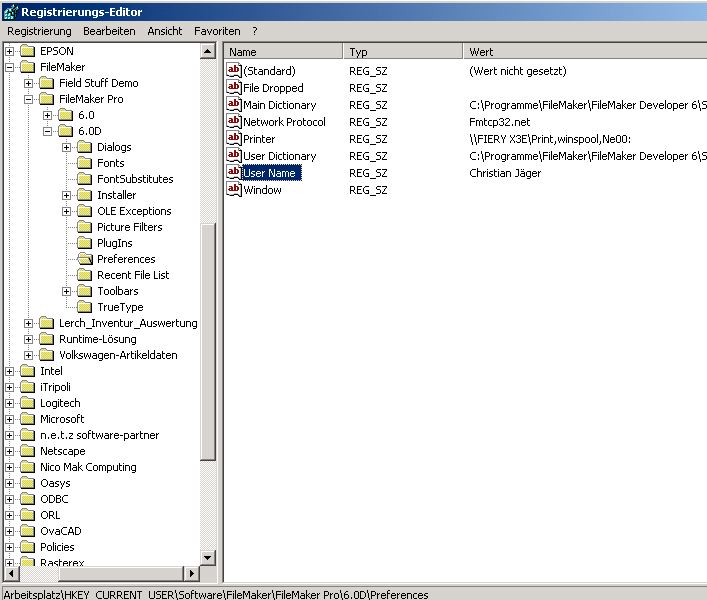Click tree horizontal scroll left arrow
Viewport: 707px width, 600px height.
pos(11,573)
